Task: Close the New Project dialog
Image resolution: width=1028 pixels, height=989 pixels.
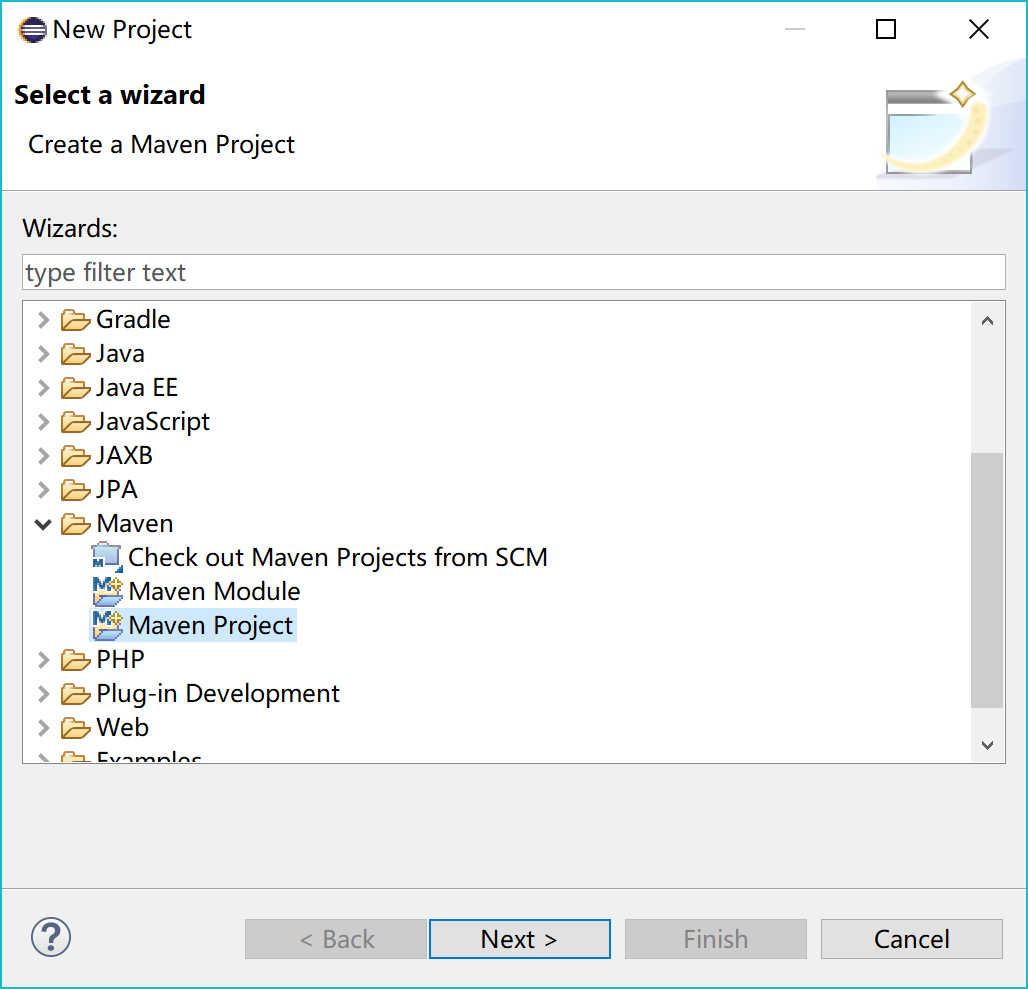Action: click(x=979, y=29)
